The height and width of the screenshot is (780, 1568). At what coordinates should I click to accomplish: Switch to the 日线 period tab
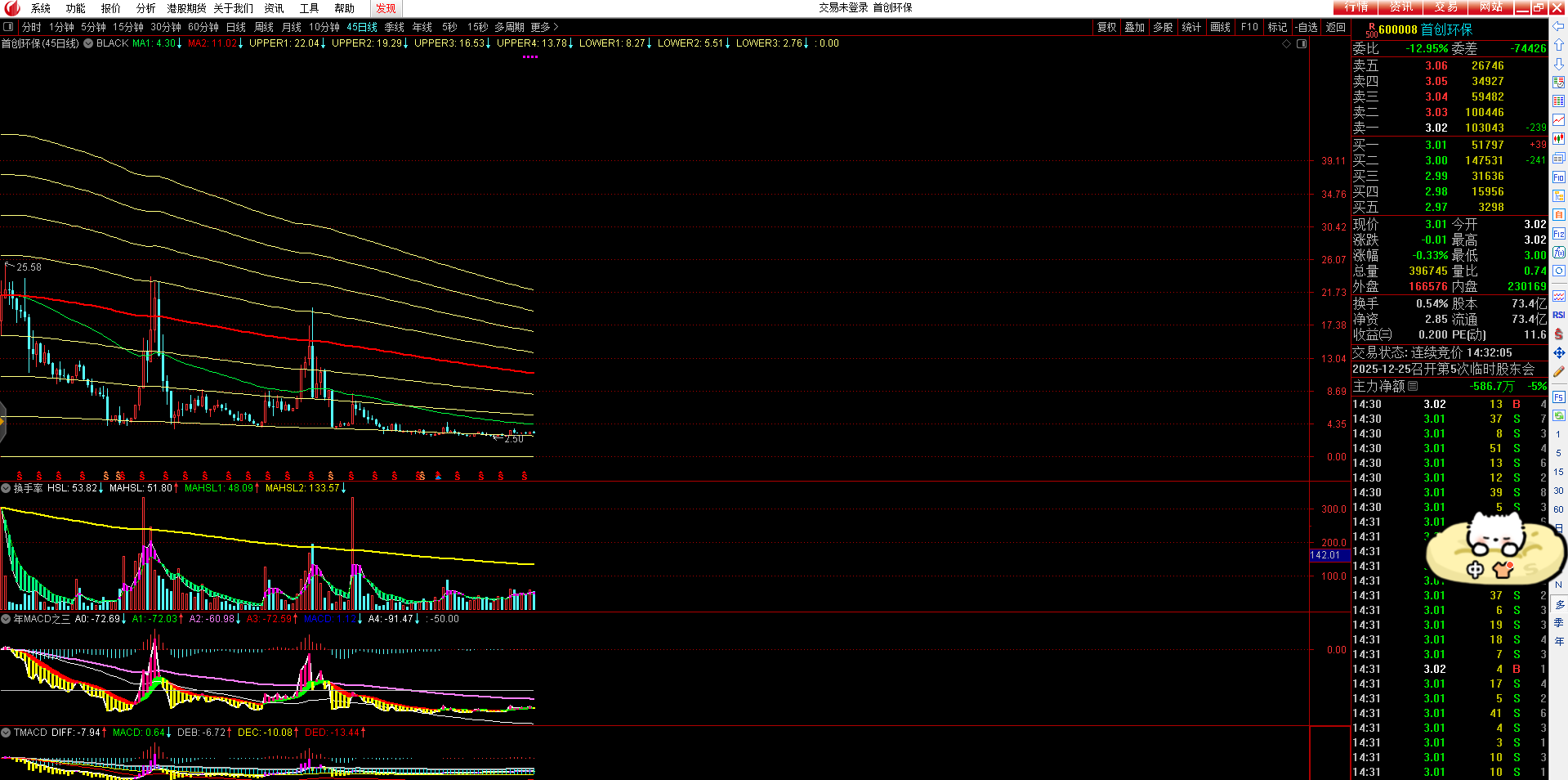[x=235, y=27]
